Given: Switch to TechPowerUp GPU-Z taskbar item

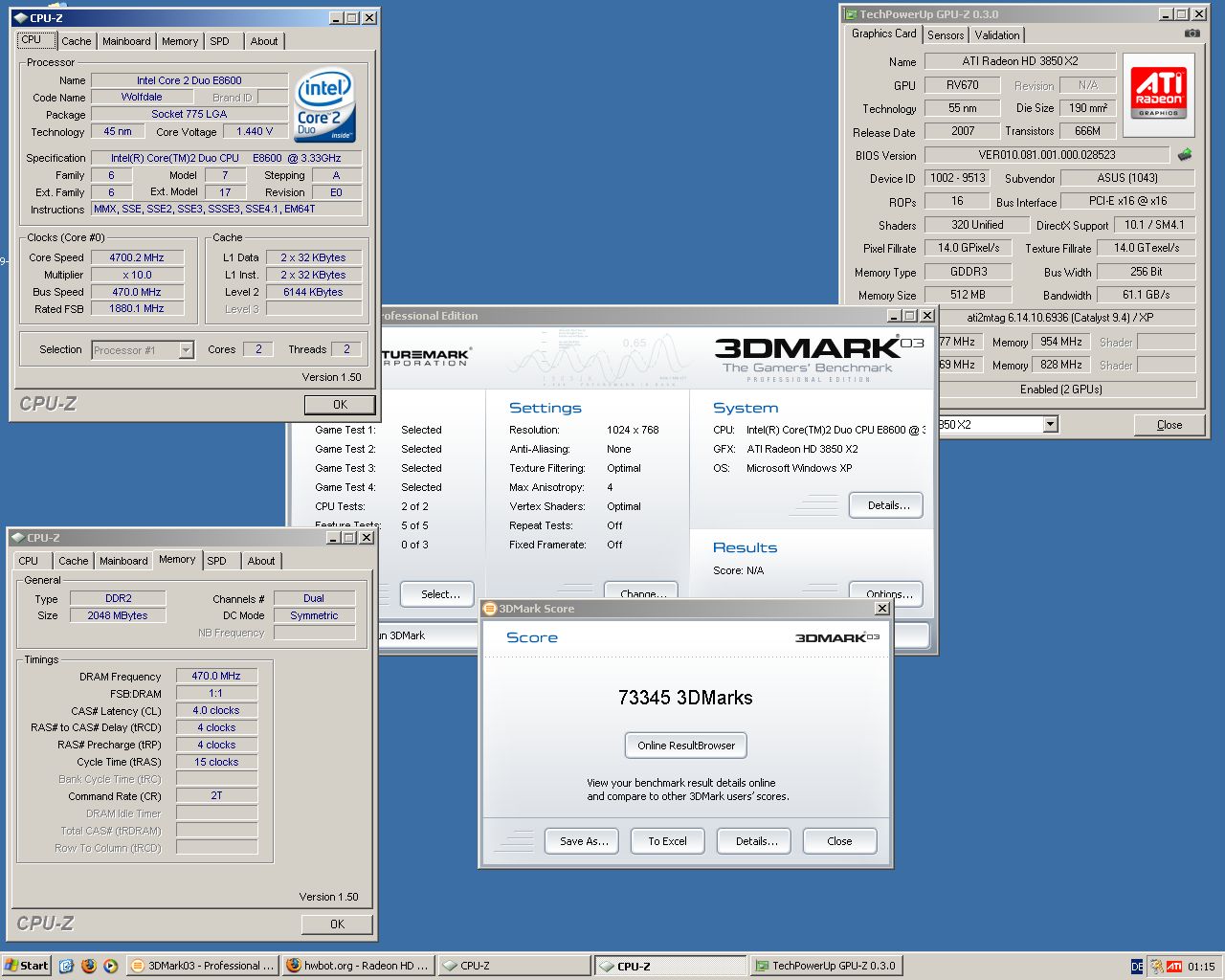Looking at the screenshot, I should tap(825, 966).
